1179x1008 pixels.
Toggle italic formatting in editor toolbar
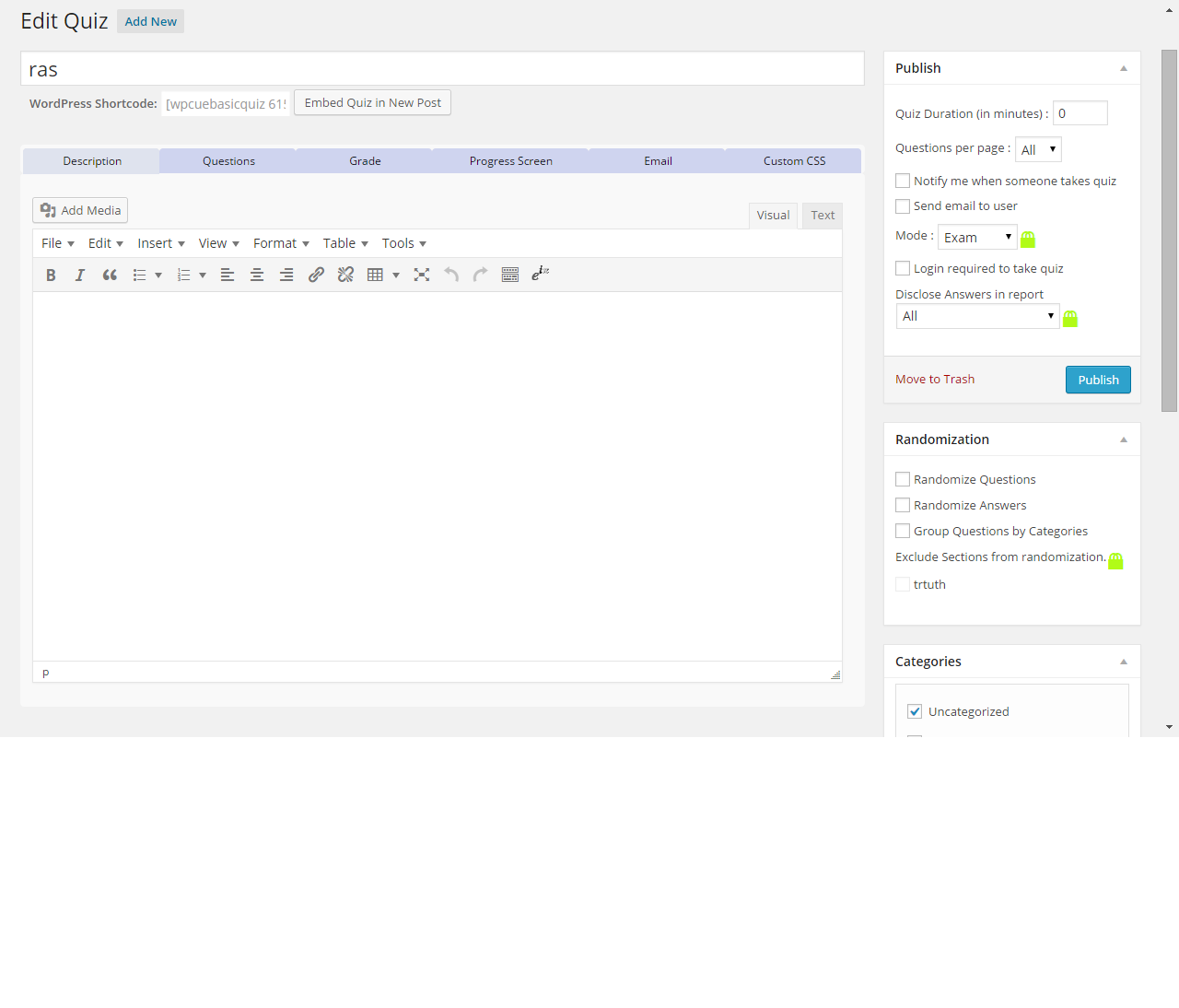tap(80, 275)
